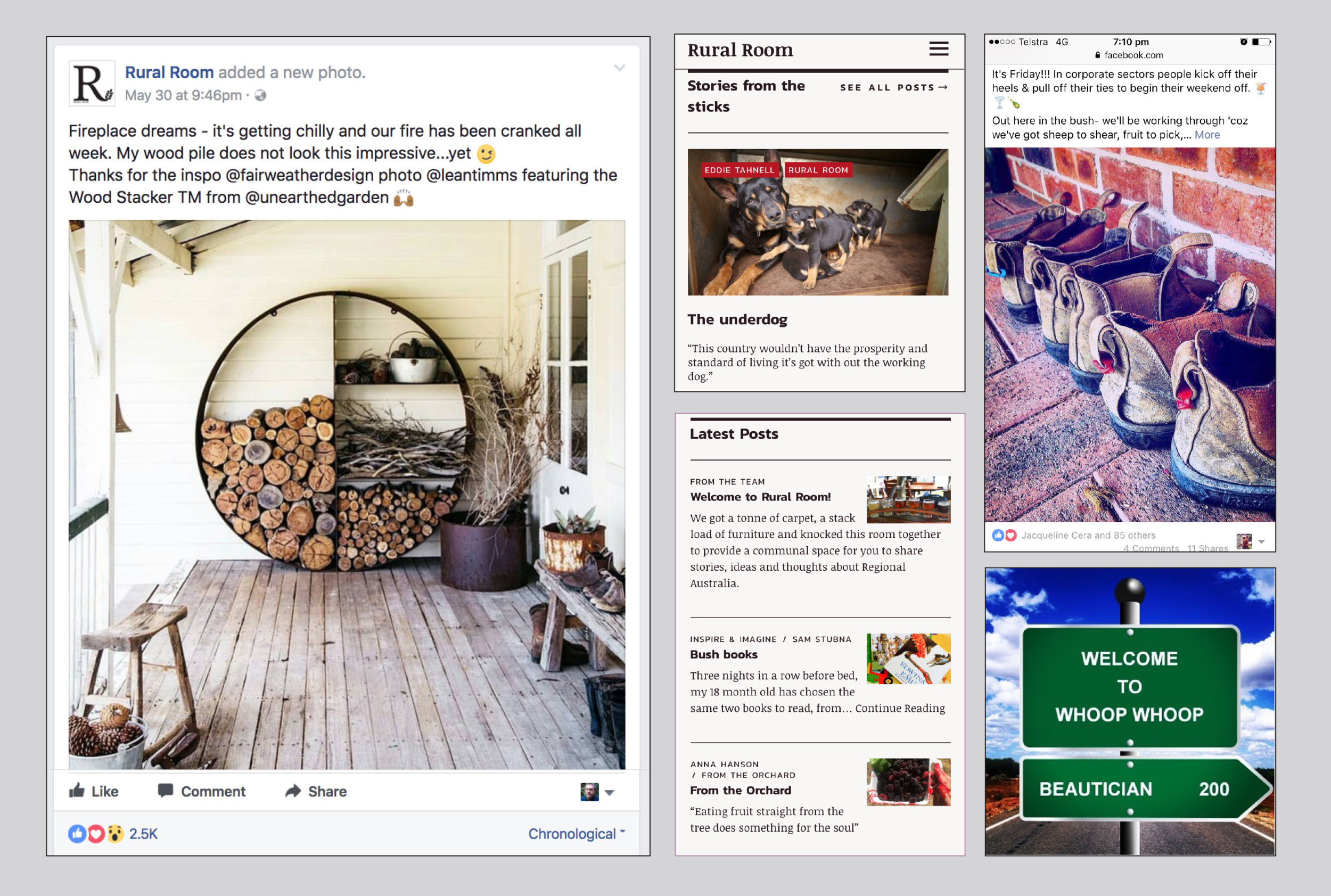Click the Stories from the sticks heading

click(746, 96)
